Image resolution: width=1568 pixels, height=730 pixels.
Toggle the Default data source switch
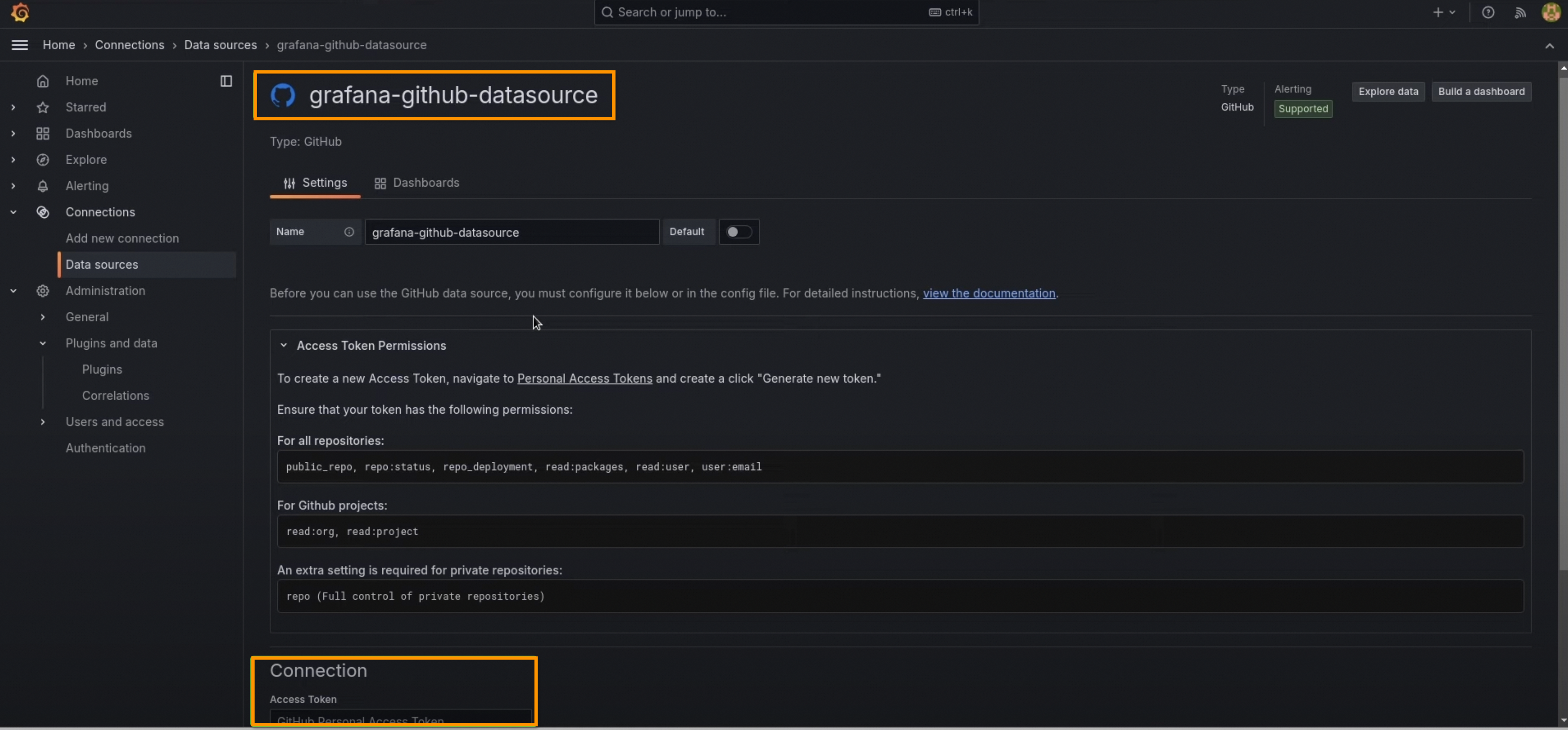(738, 232)
